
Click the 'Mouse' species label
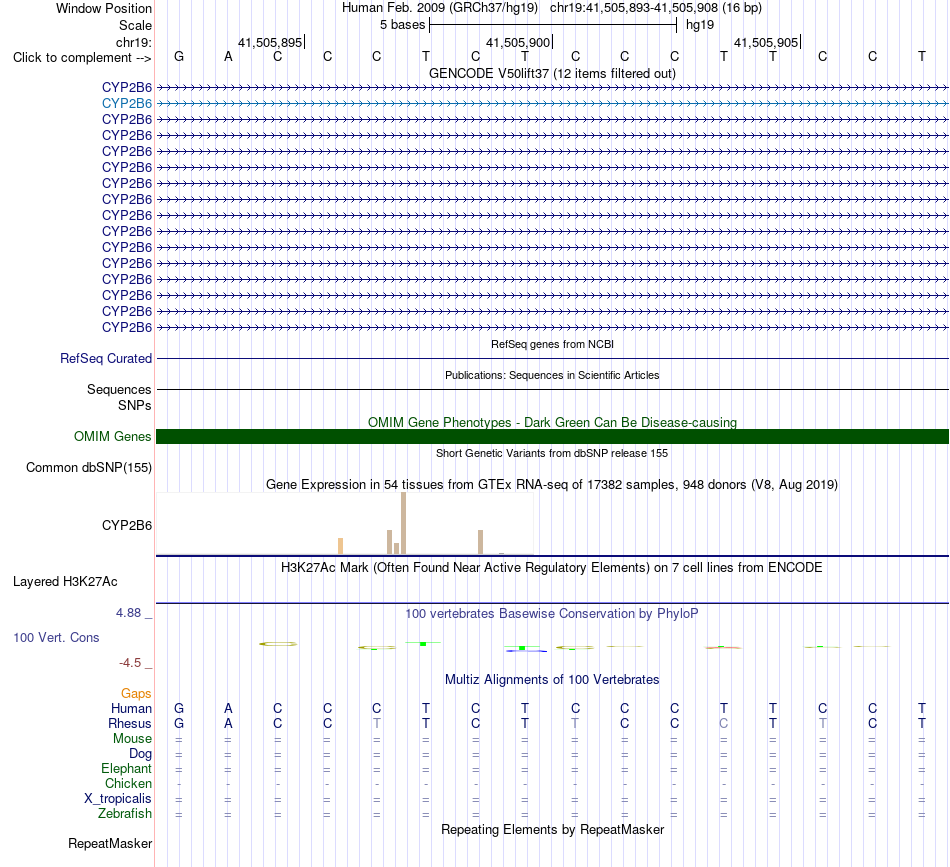(x=132, y=739)
